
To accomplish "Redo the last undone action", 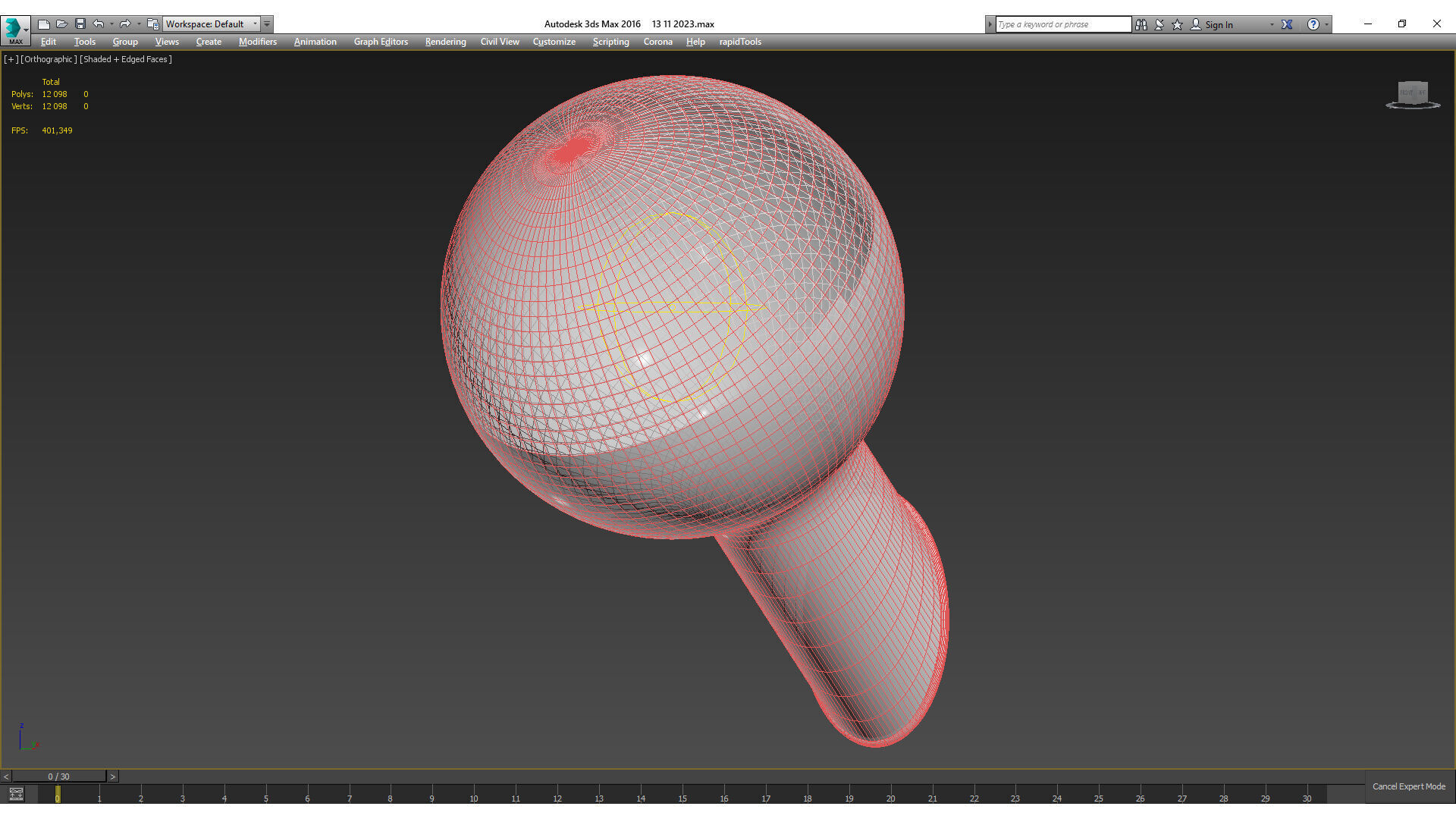I will (125, 24).
